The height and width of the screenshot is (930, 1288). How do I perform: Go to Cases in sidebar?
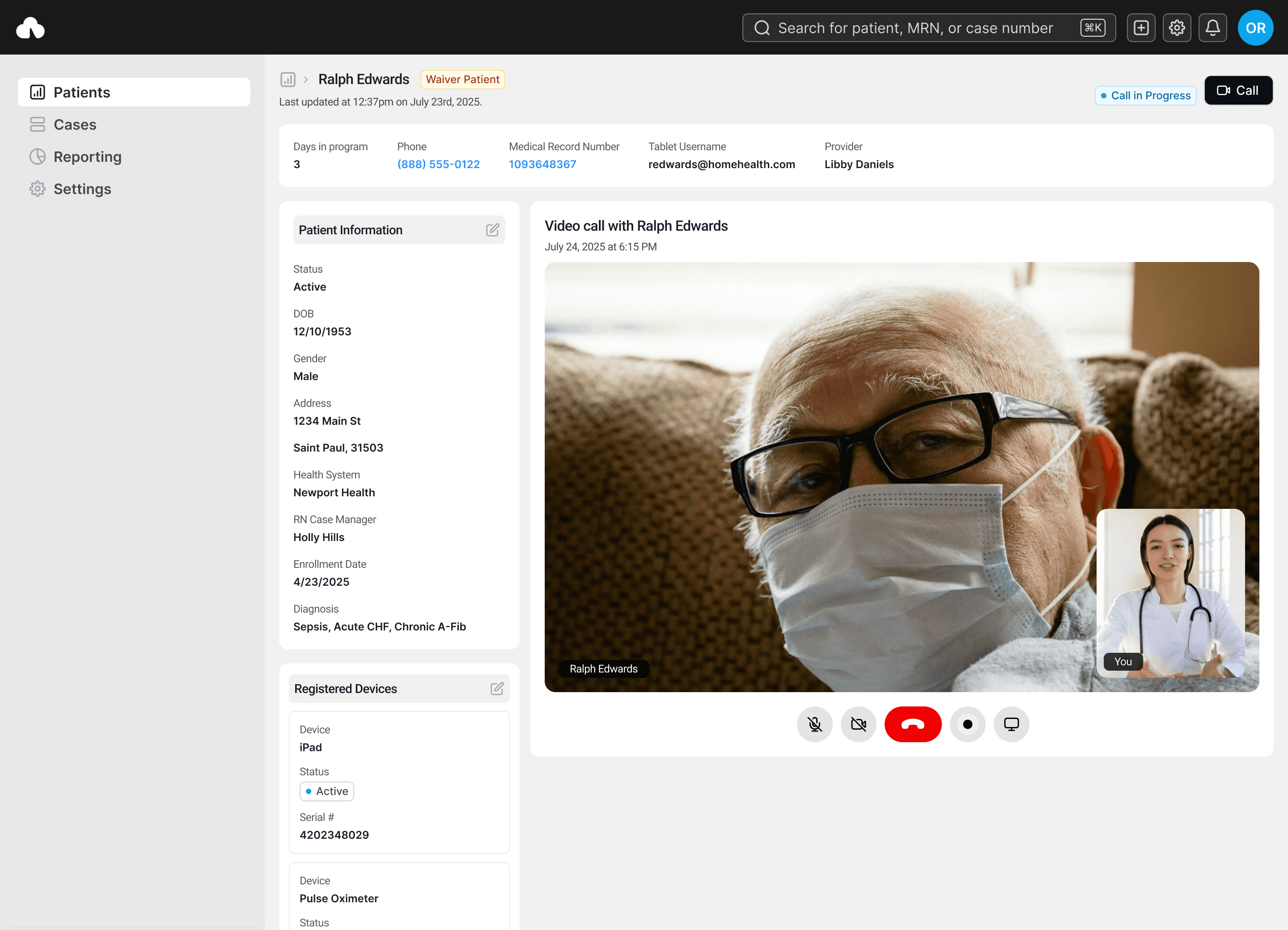coord(74,124)
